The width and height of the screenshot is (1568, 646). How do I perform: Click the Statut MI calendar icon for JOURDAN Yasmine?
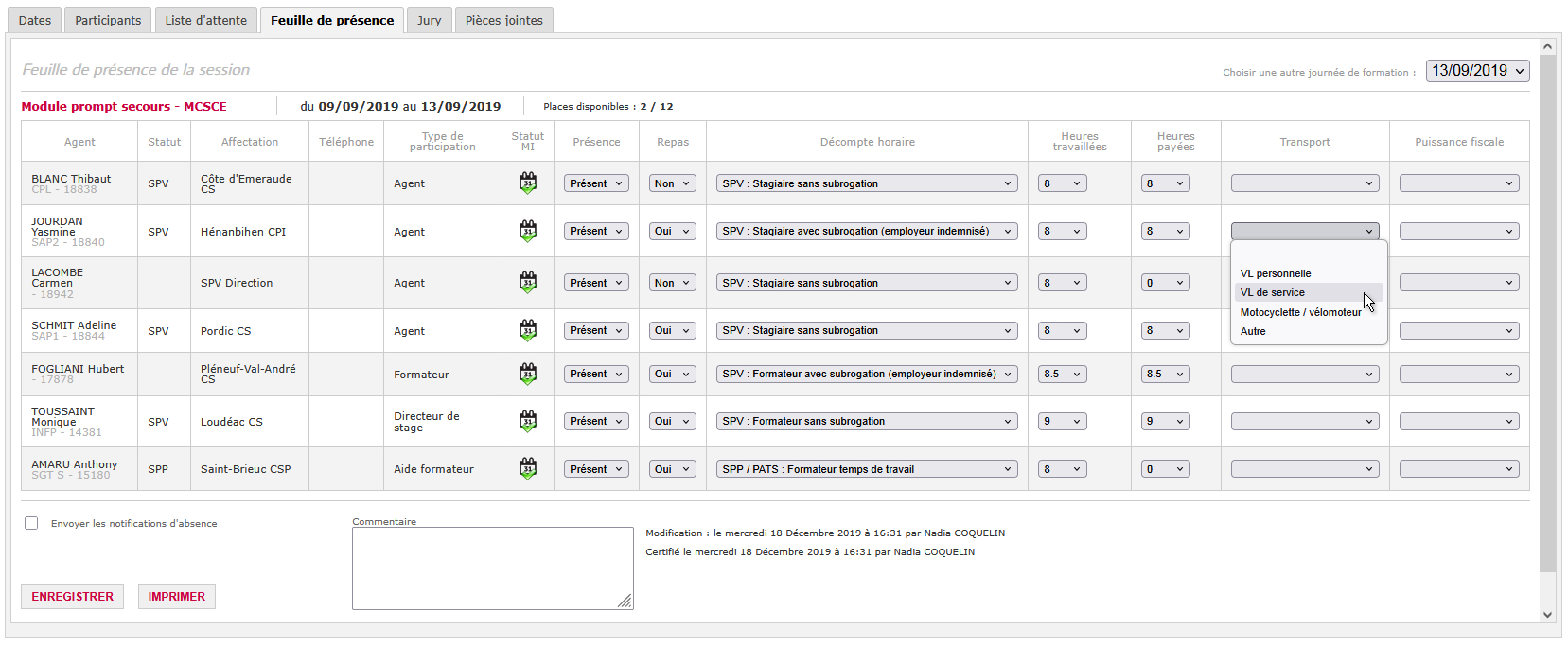[x=528, y=231]
